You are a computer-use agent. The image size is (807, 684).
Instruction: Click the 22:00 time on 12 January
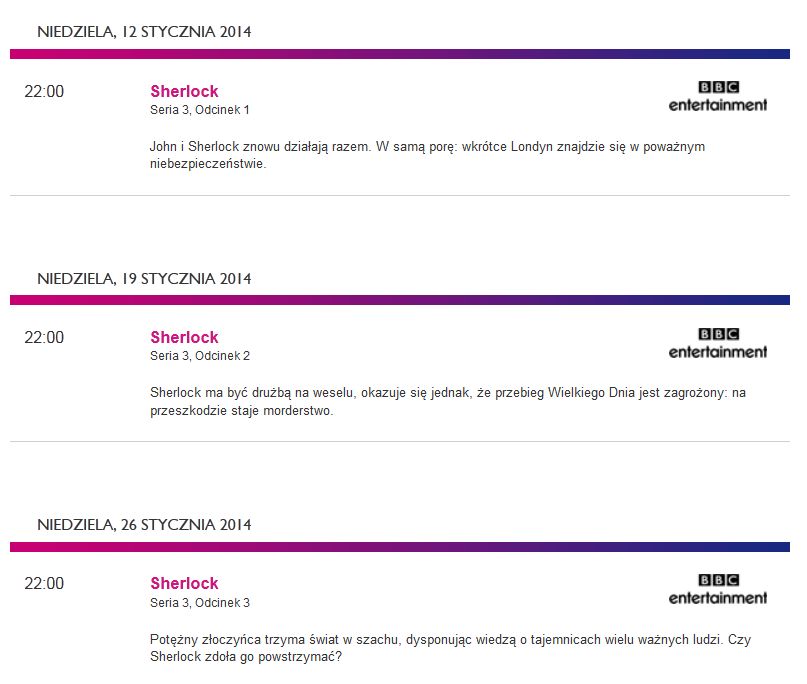click(44, 92)
